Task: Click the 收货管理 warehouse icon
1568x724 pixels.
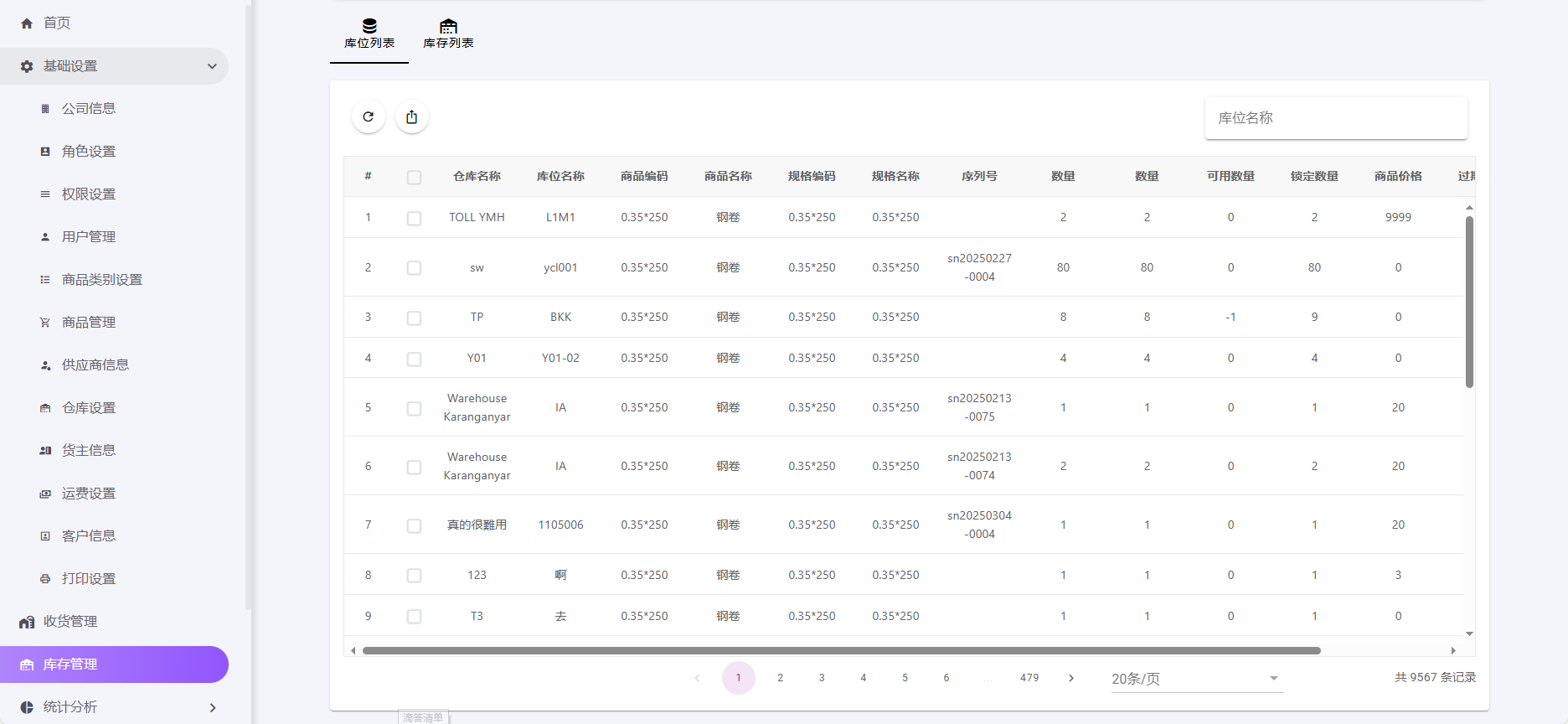Action: pos(27,622)
